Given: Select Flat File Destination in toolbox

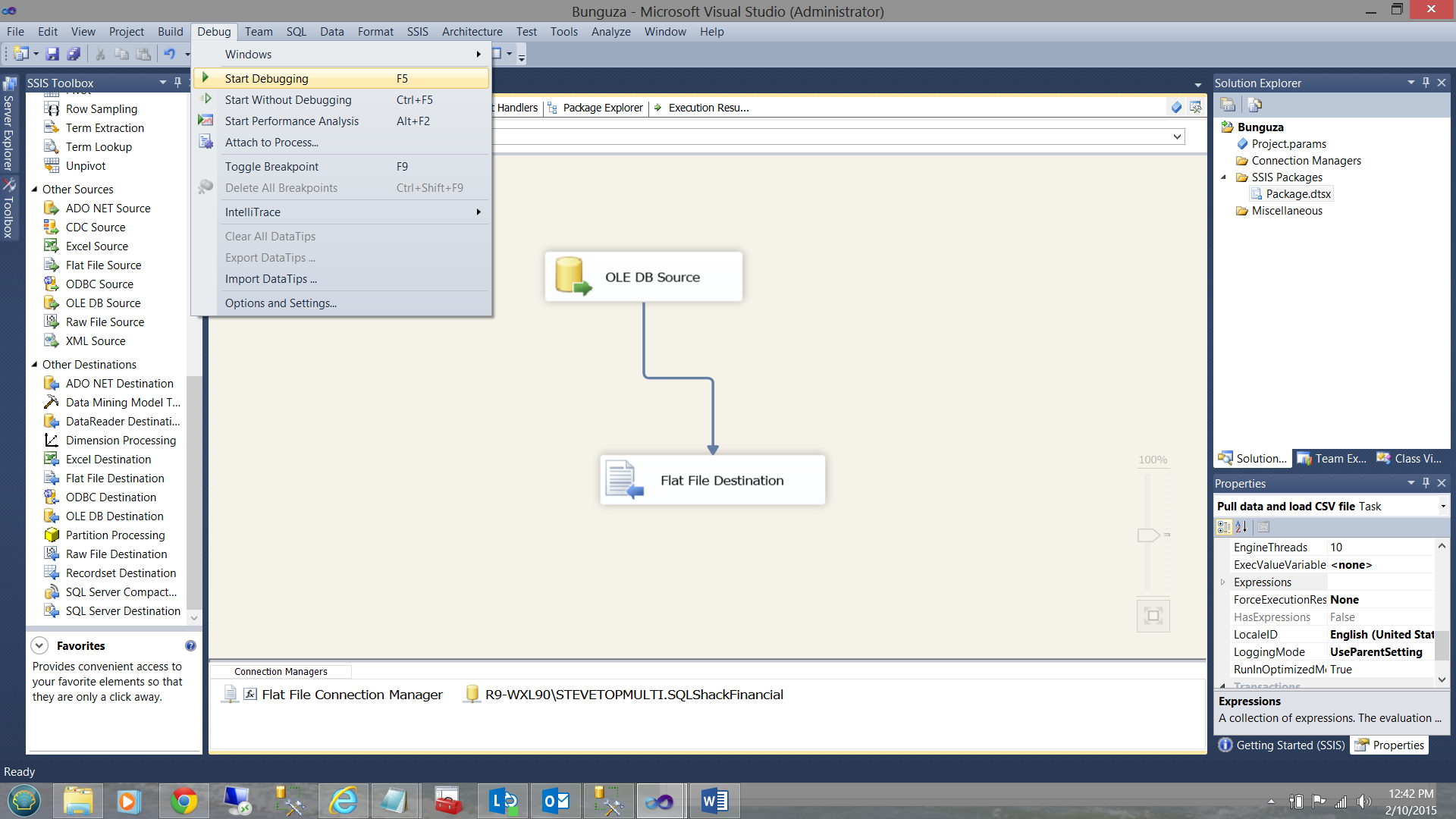Looking at the screenshot, I should (115, 479).
